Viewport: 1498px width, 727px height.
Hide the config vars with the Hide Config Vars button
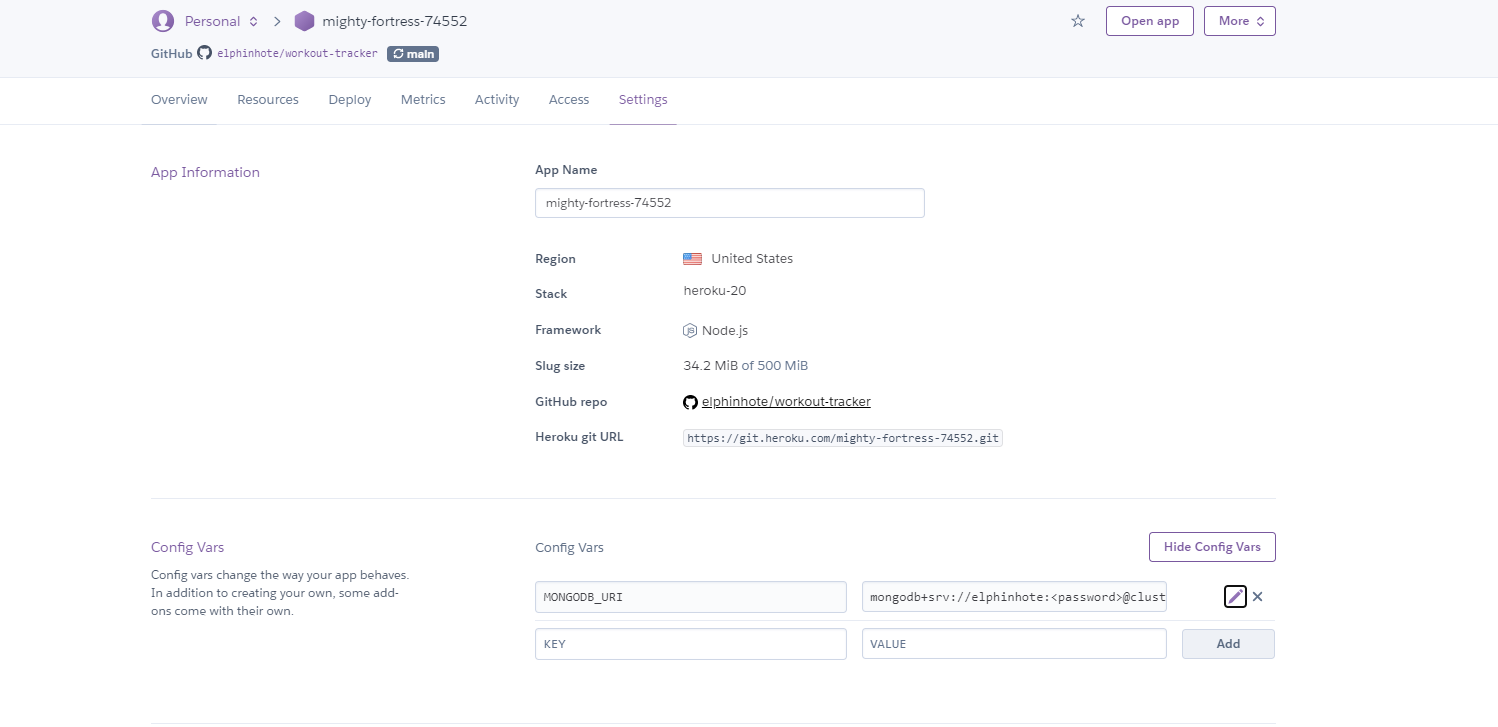[1211, 547]
